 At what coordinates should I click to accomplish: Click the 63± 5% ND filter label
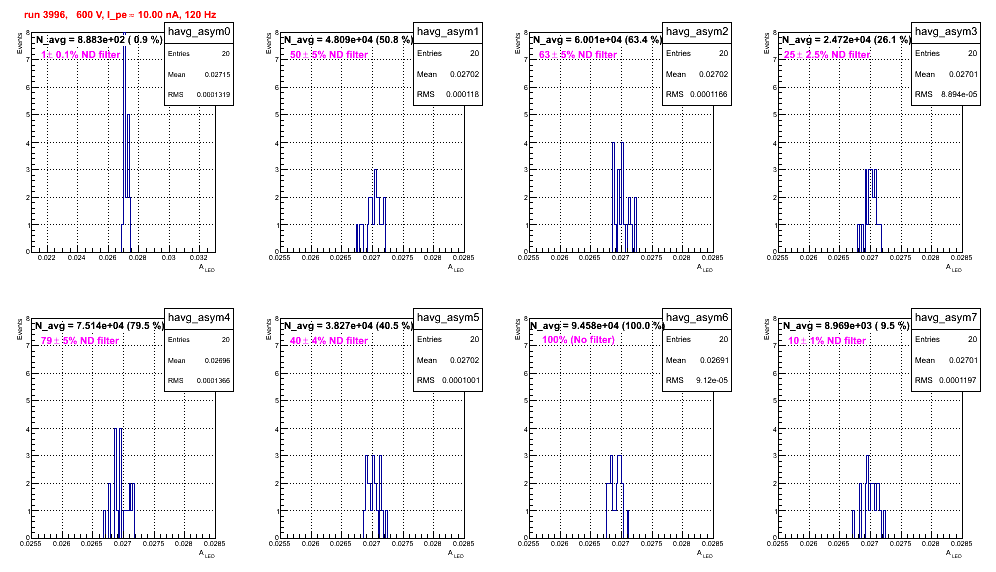click(x=578, y=55)
